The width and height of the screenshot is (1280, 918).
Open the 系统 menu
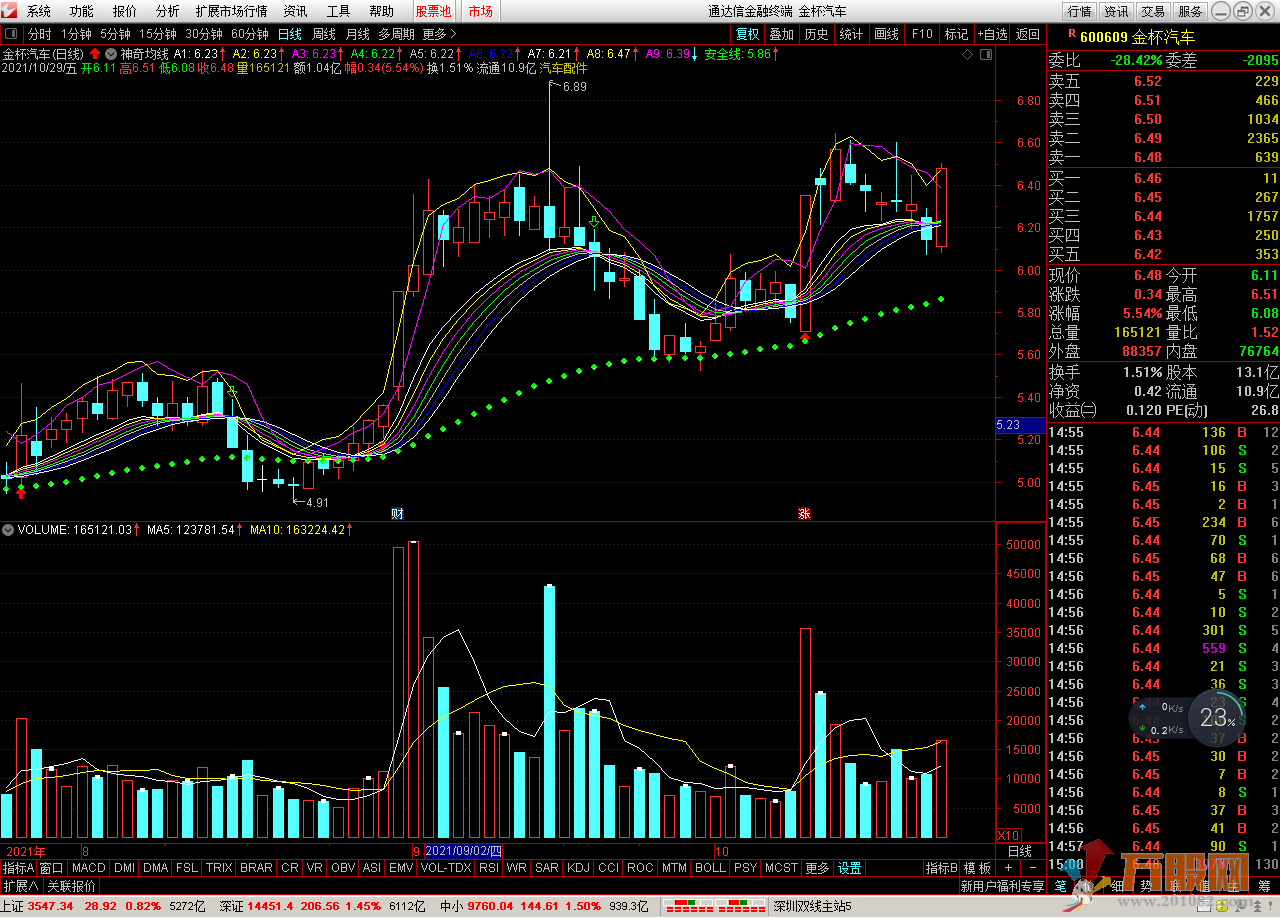39,11
